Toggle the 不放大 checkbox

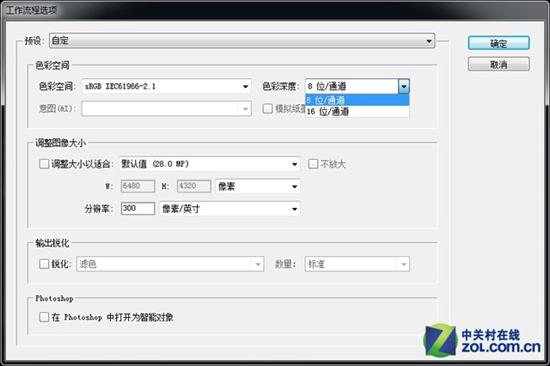(x=313, y=164)
